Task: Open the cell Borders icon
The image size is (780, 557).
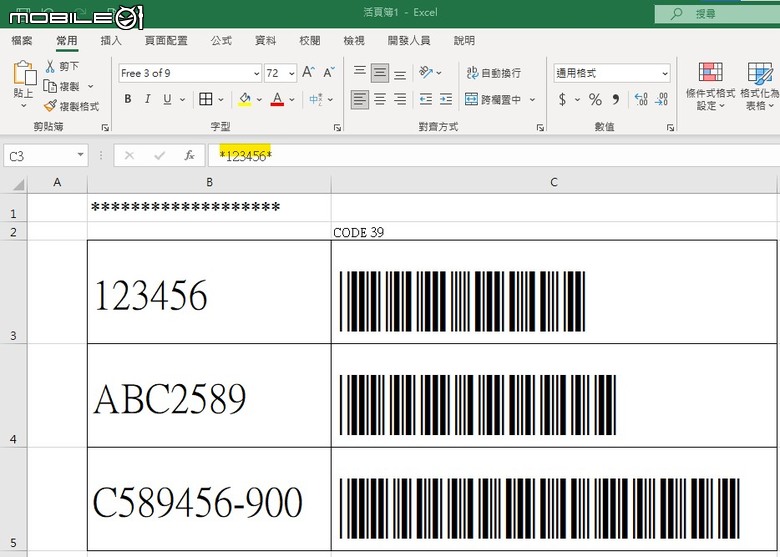Action: click(205, 99)
